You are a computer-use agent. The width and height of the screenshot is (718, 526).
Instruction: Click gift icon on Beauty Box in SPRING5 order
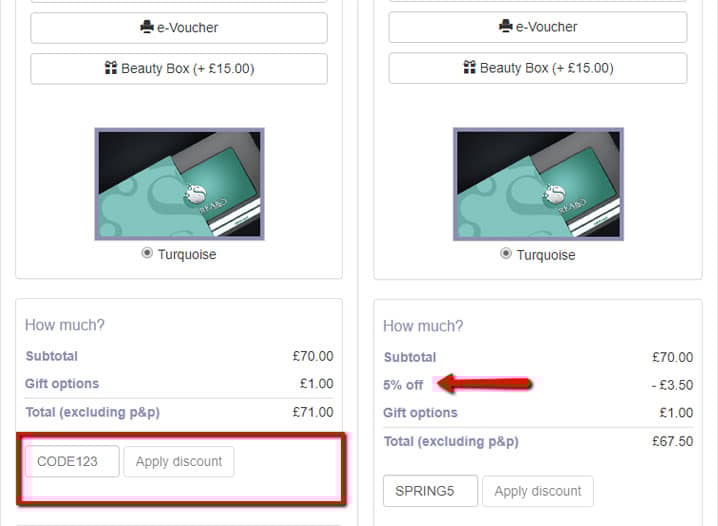coord(469,68)
